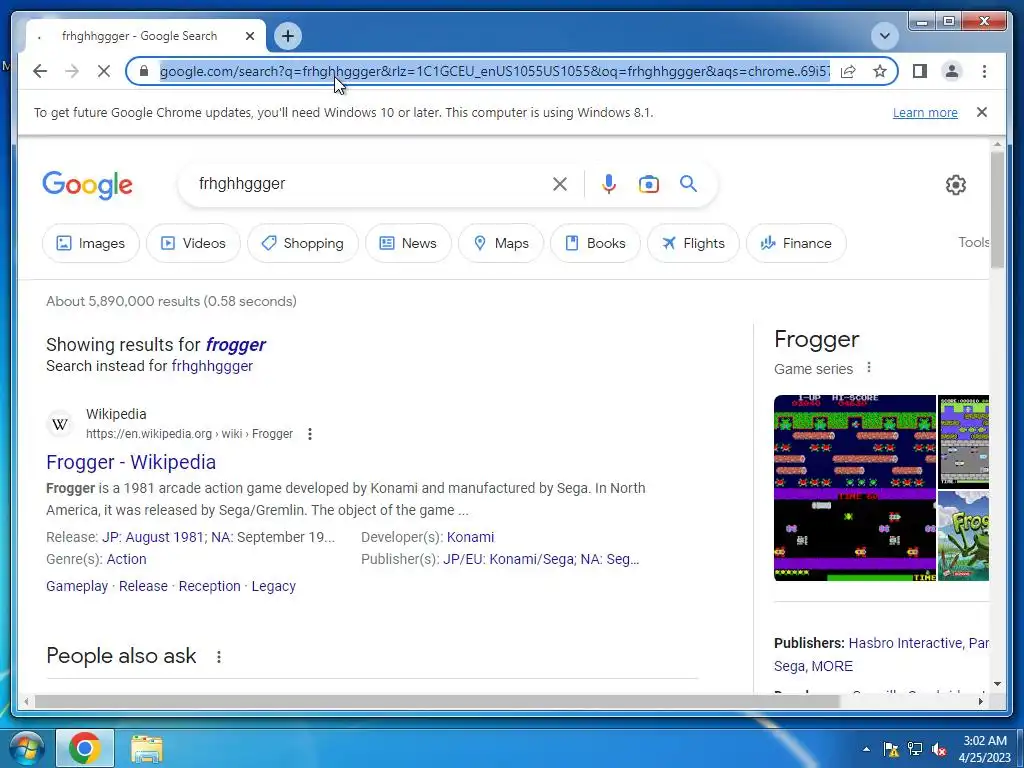Jump to the Legacy section link
Viewport: 1024px width, 768px height.
pos(274,586)
